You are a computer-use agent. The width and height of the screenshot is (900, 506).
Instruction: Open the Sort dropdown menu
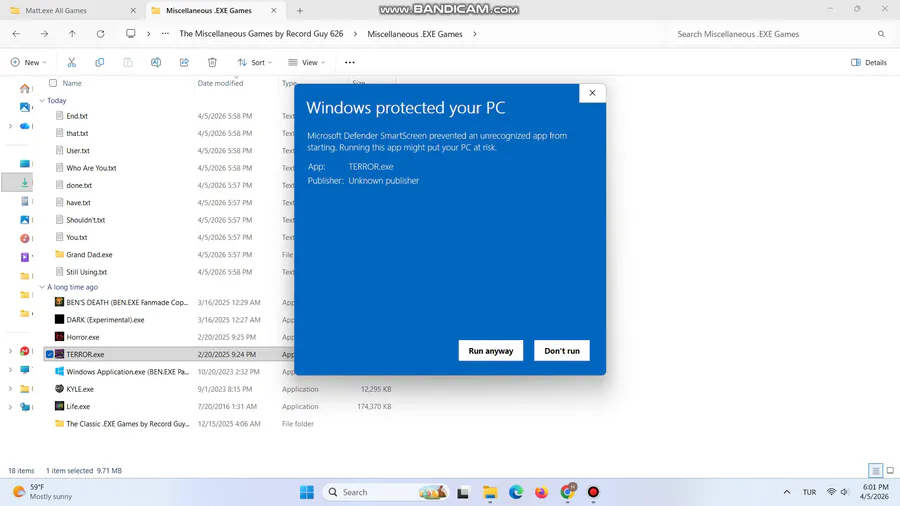coord(255,63)
